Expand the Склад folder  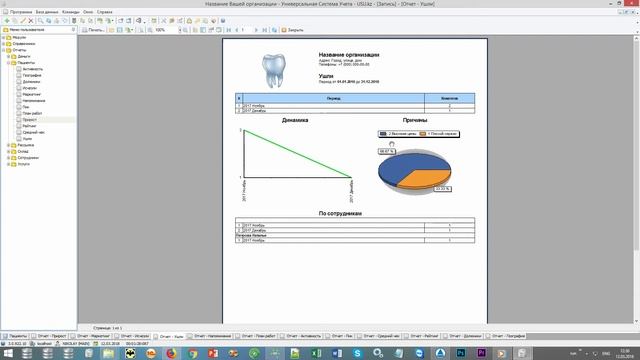[9, 151]
